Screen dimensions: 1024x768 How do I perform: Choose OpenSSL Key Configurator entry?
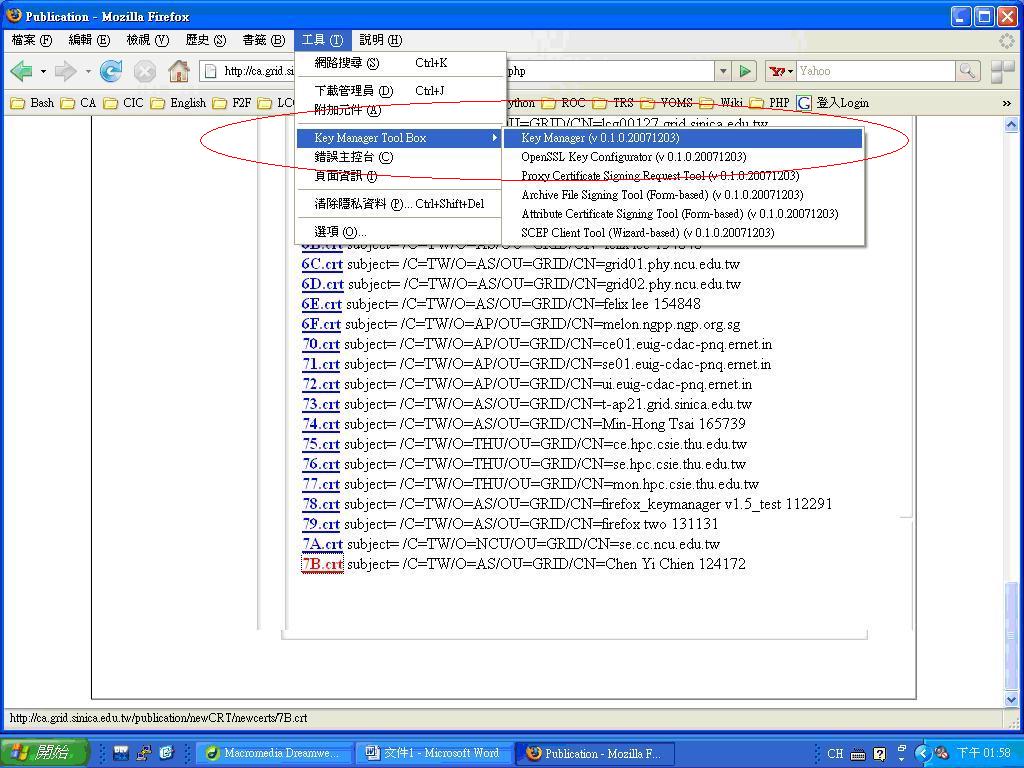click(x=683, y=157)
